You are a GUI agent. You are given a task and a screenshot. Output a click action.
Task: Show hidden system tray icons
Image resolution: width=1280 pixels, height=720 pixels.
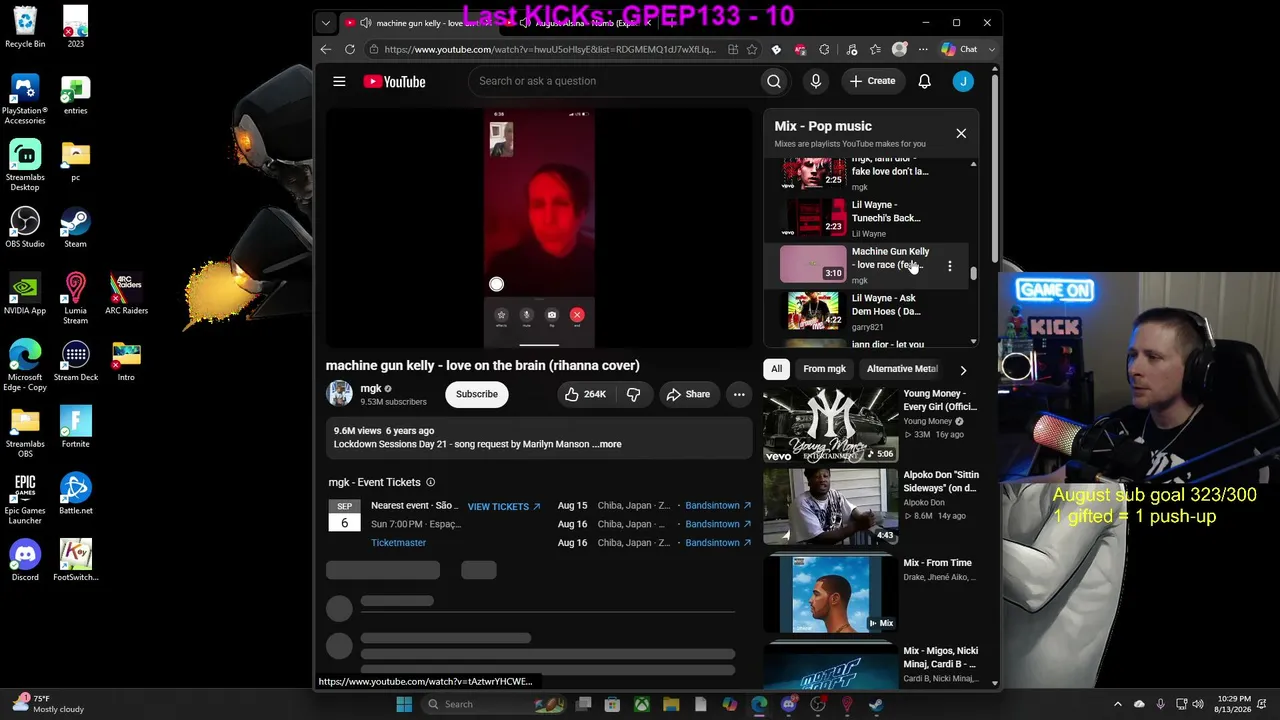pos(1118,704)
